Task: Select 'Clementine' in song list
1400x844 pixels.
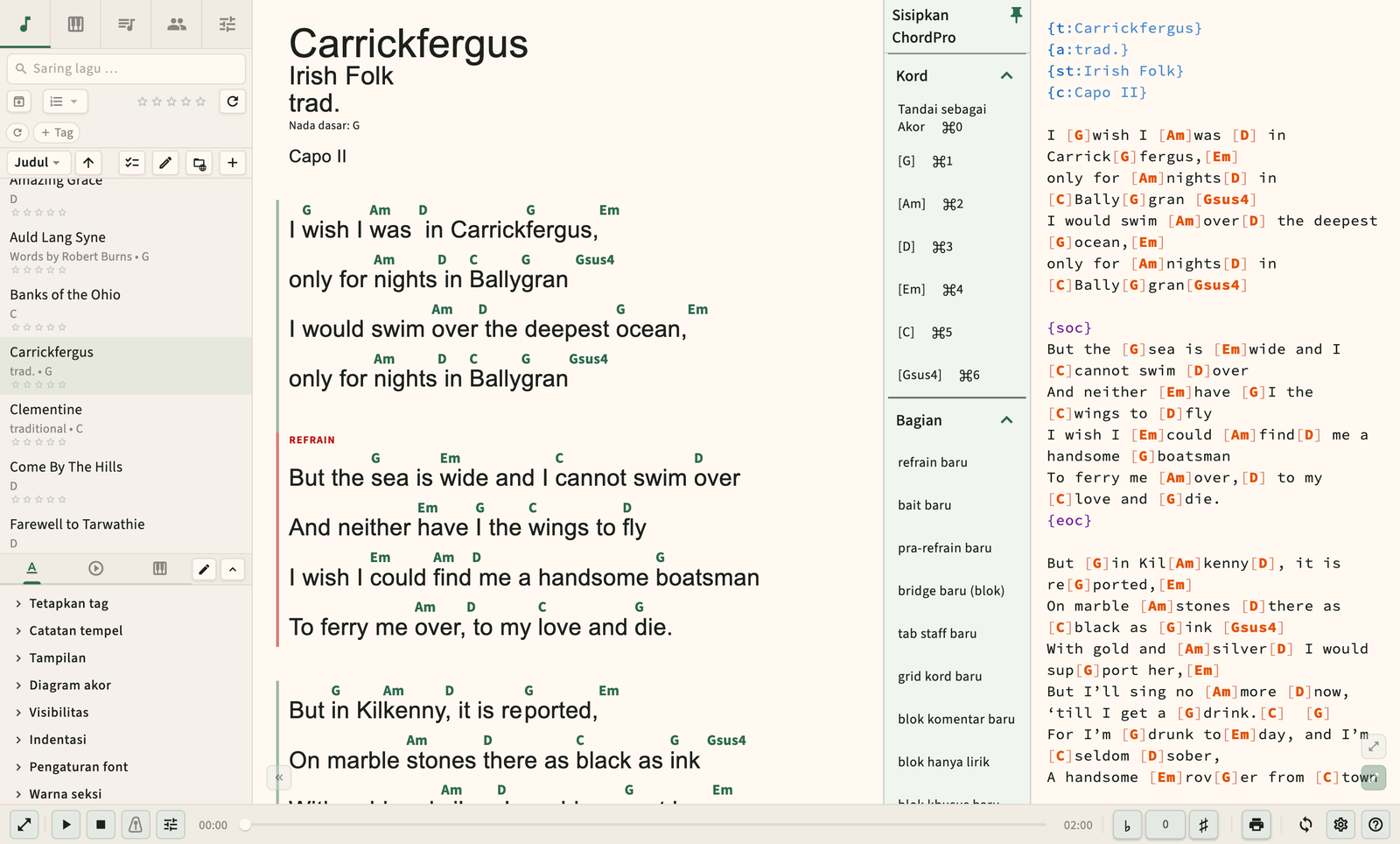Action: [x=126, y=423]
